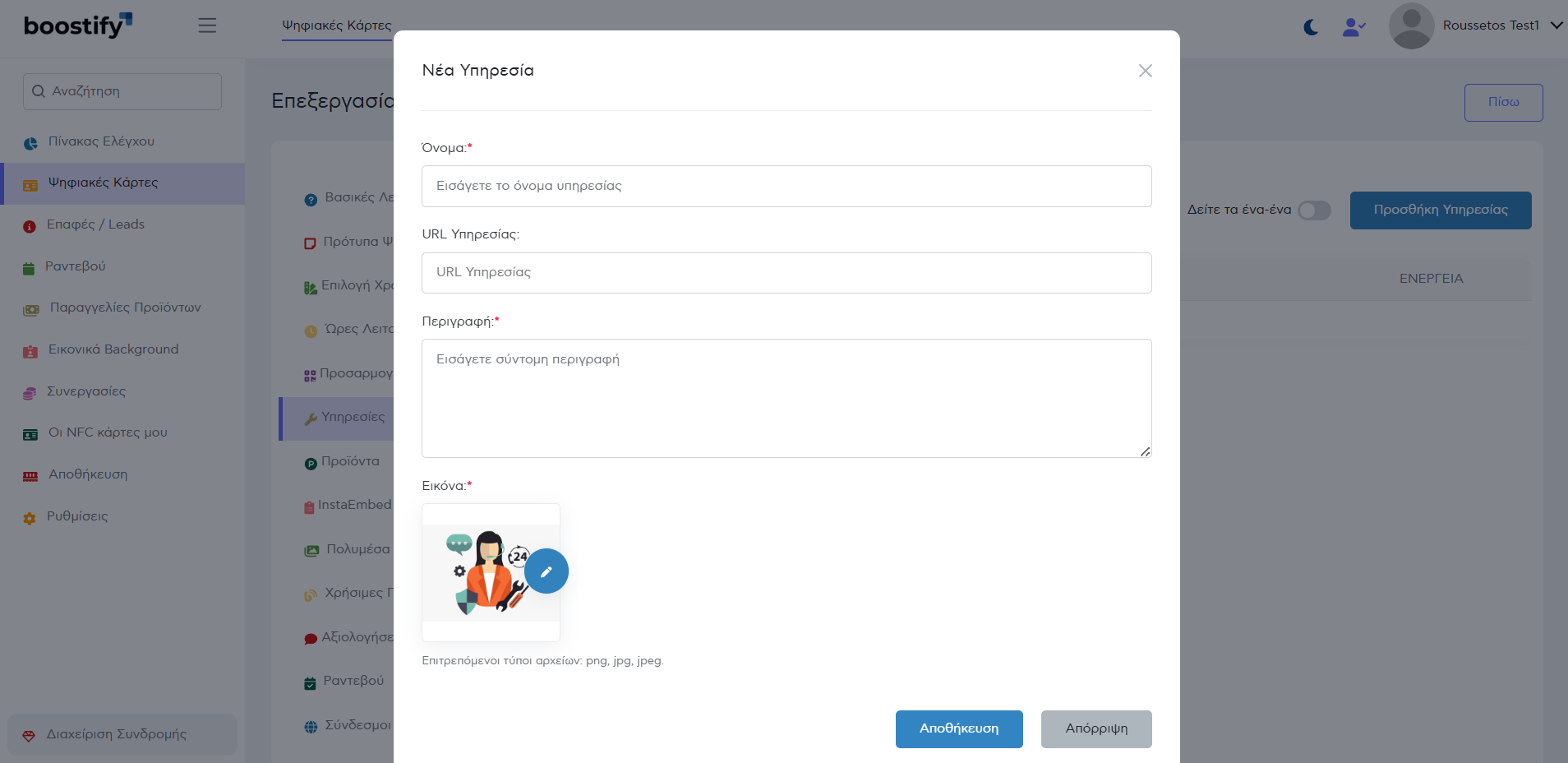This screenshot has height=763, width=1568.
Task: Focus the URL Υπηρεσίας input field
Action: (x=786, y=273)
